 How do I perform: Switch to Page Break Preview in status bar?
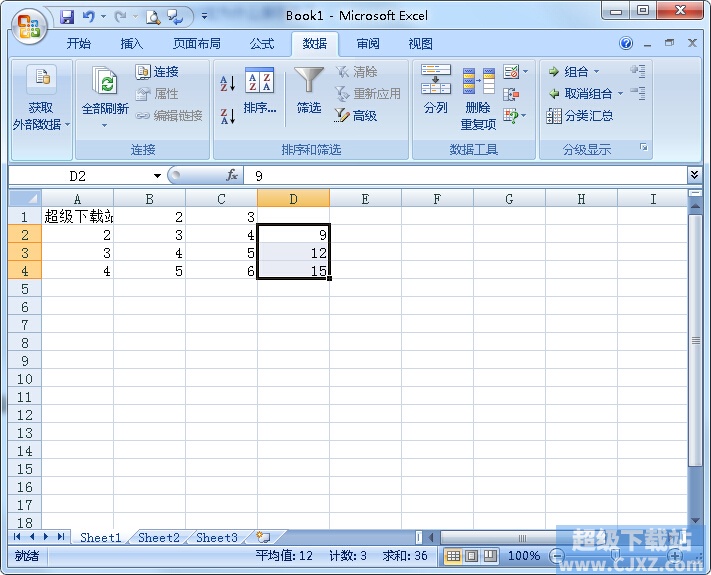pyautogui.click(x=490, y=556)
